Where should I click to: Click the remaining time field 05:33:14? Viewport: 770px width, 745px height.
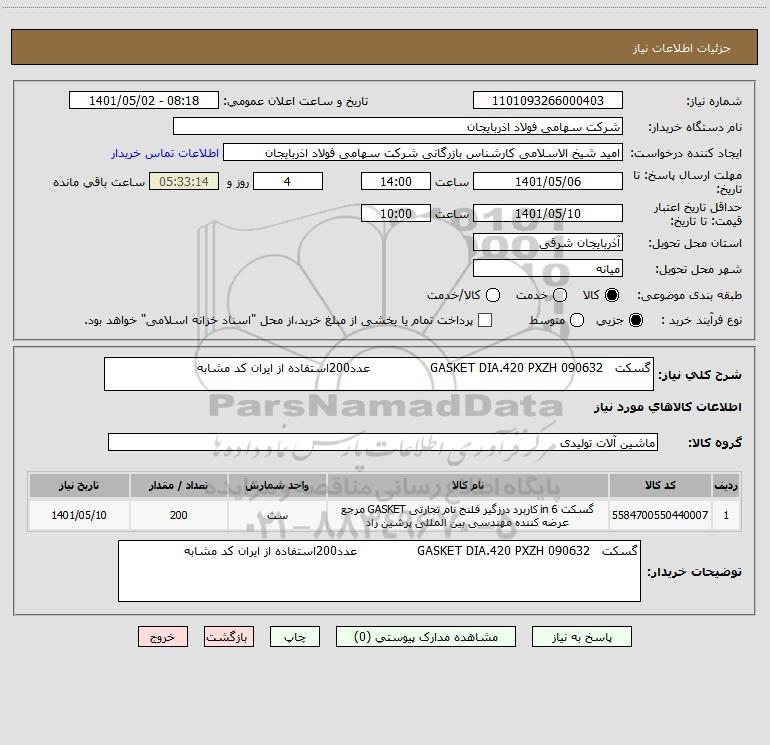[x=184, y=181]
